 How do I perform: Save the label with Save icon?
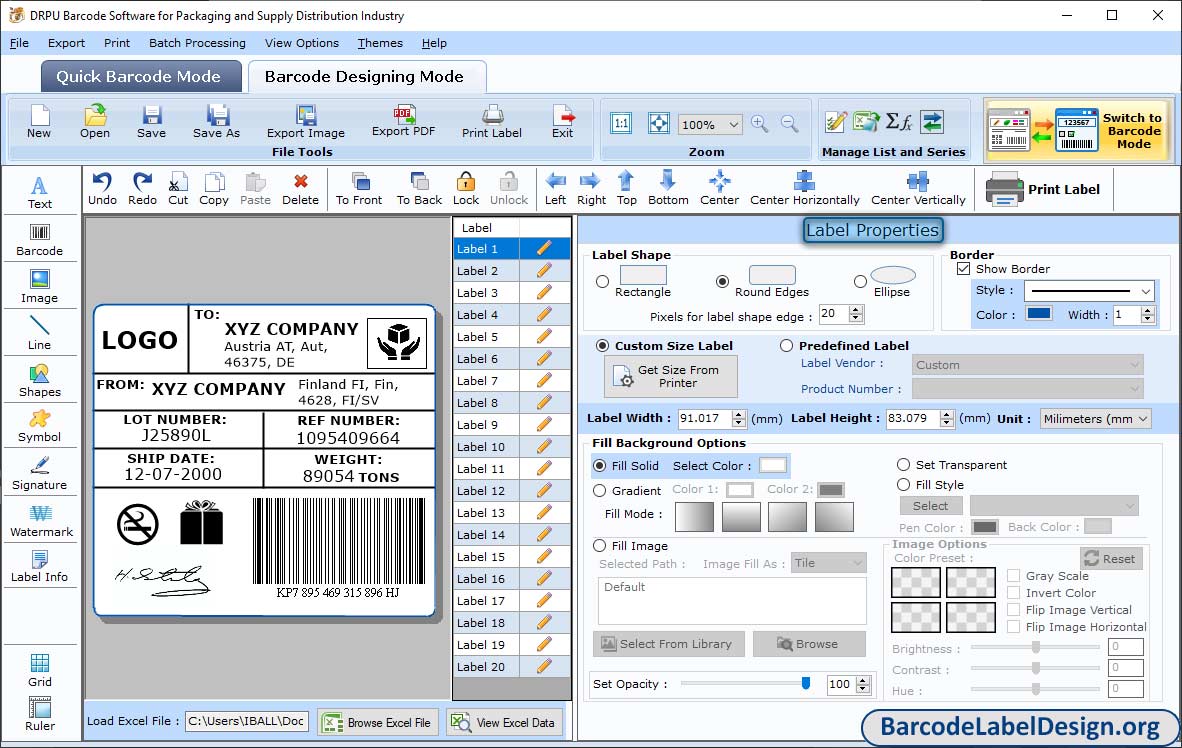152,122
